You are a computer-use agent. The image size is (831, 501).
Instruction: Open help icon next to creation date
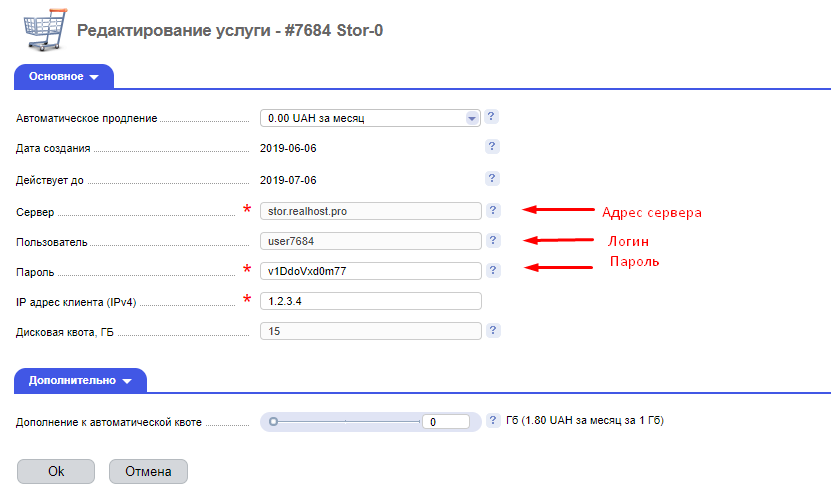492,147
